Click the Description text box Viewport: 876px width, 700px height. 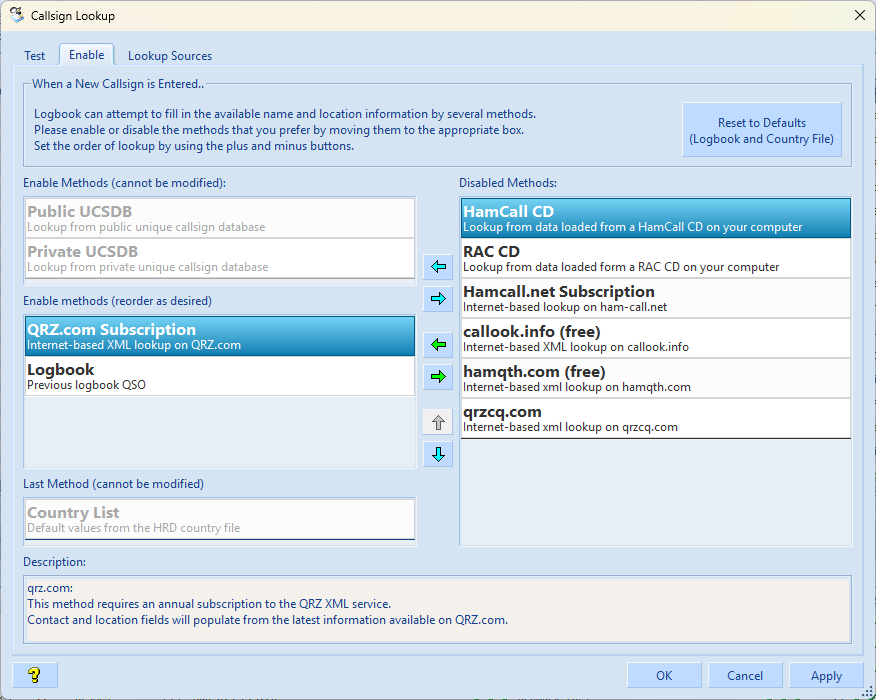[x=438, y=609]
